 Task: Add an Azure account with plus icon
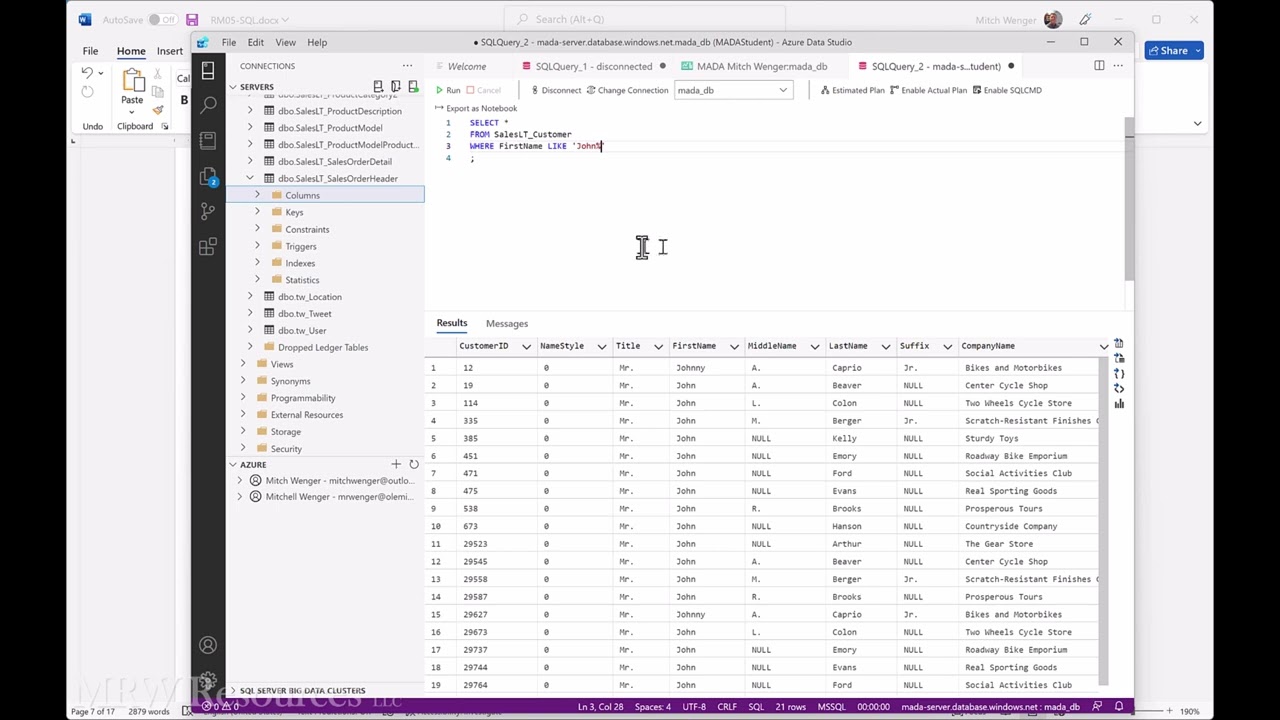(x=396, y=464)
